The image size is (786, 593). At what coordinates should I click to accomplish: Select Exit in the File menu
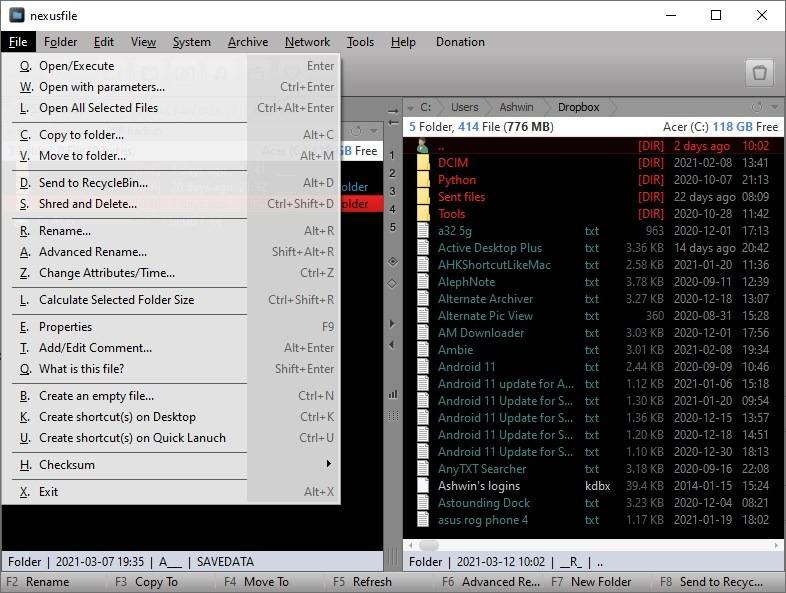tap(171, 492)
